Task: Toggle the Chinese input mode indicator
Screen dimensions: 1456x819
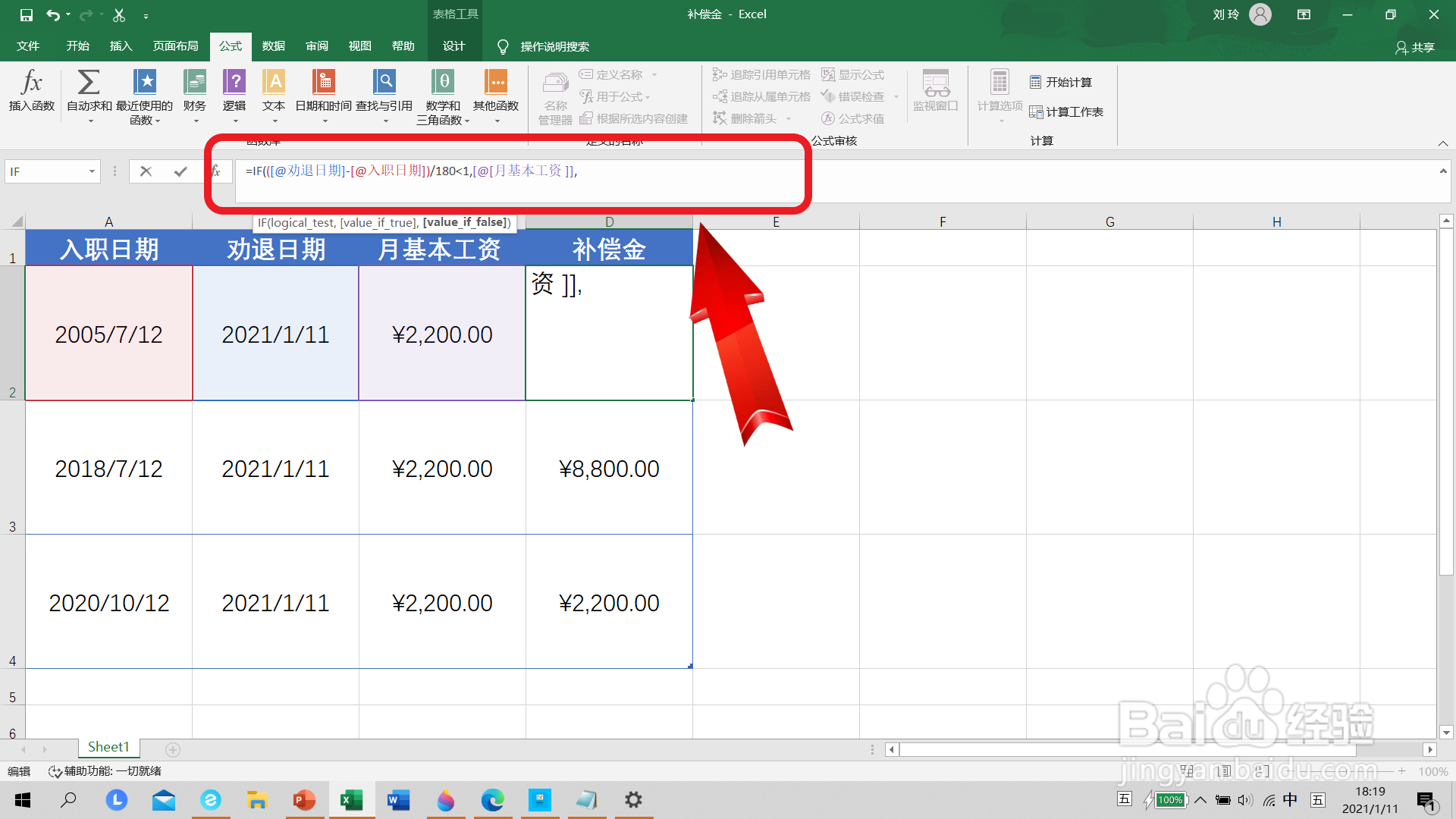Action: [x=1290, y=799]
